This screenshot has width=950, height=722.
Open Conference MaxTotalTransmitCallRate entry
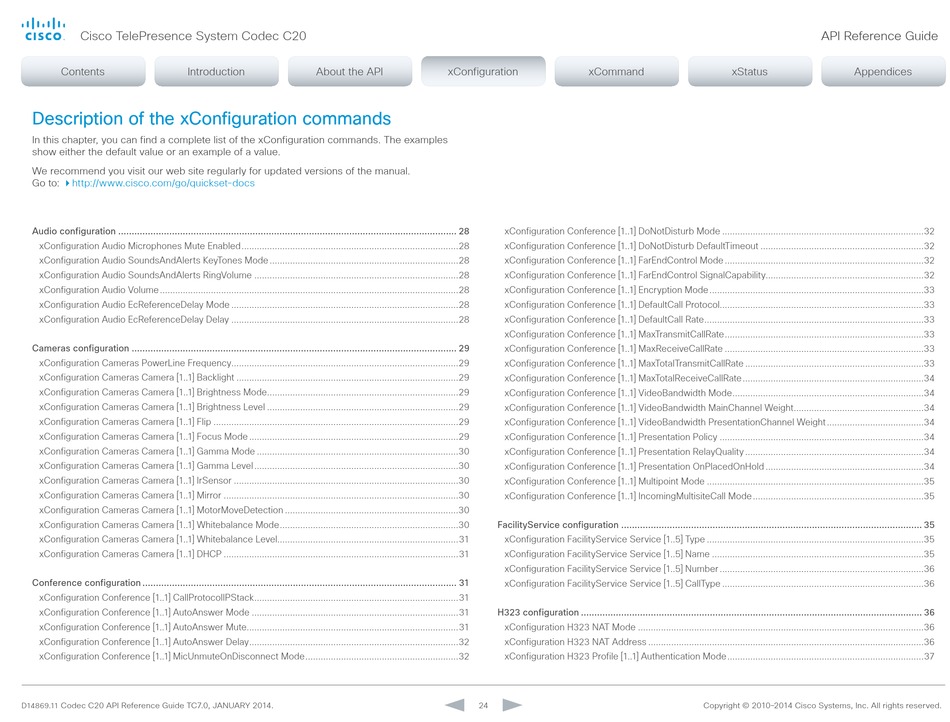point(719,363)
